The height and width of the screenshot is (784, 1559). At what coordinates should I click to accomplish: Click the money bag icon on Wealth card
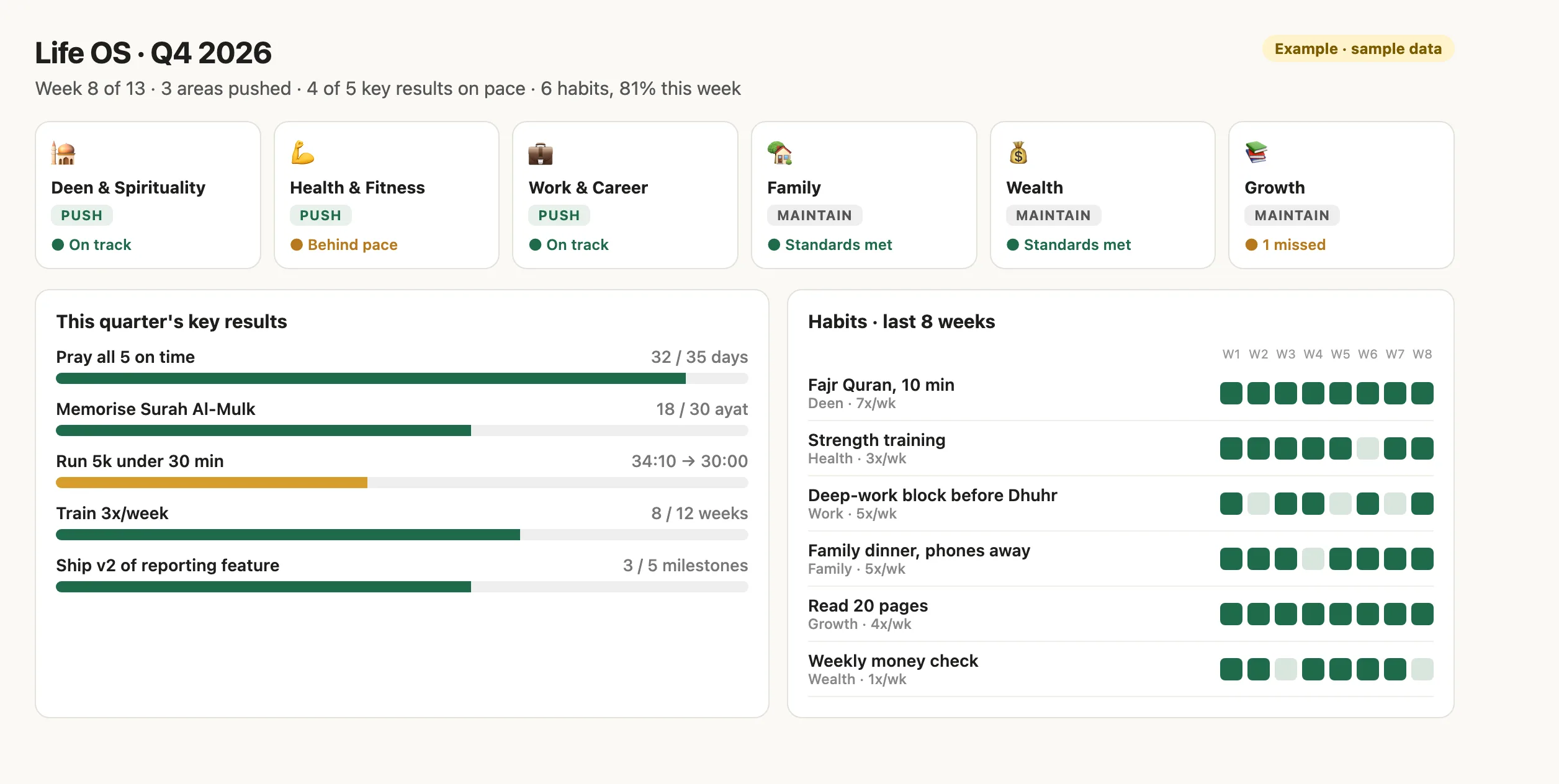click(1018, 153)
